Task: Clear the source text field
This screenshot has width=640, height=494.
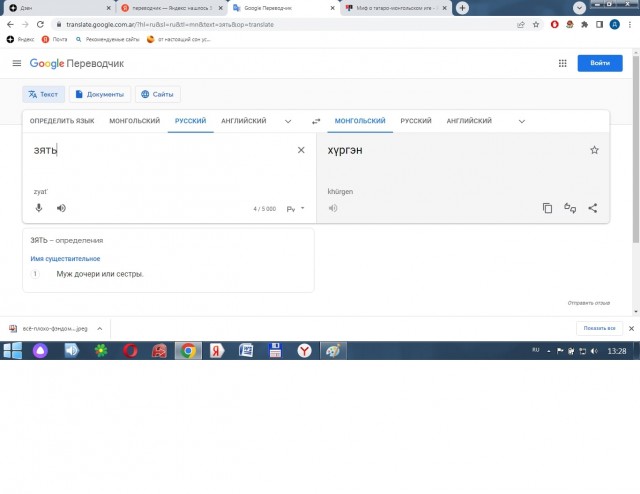Action: 301,150
